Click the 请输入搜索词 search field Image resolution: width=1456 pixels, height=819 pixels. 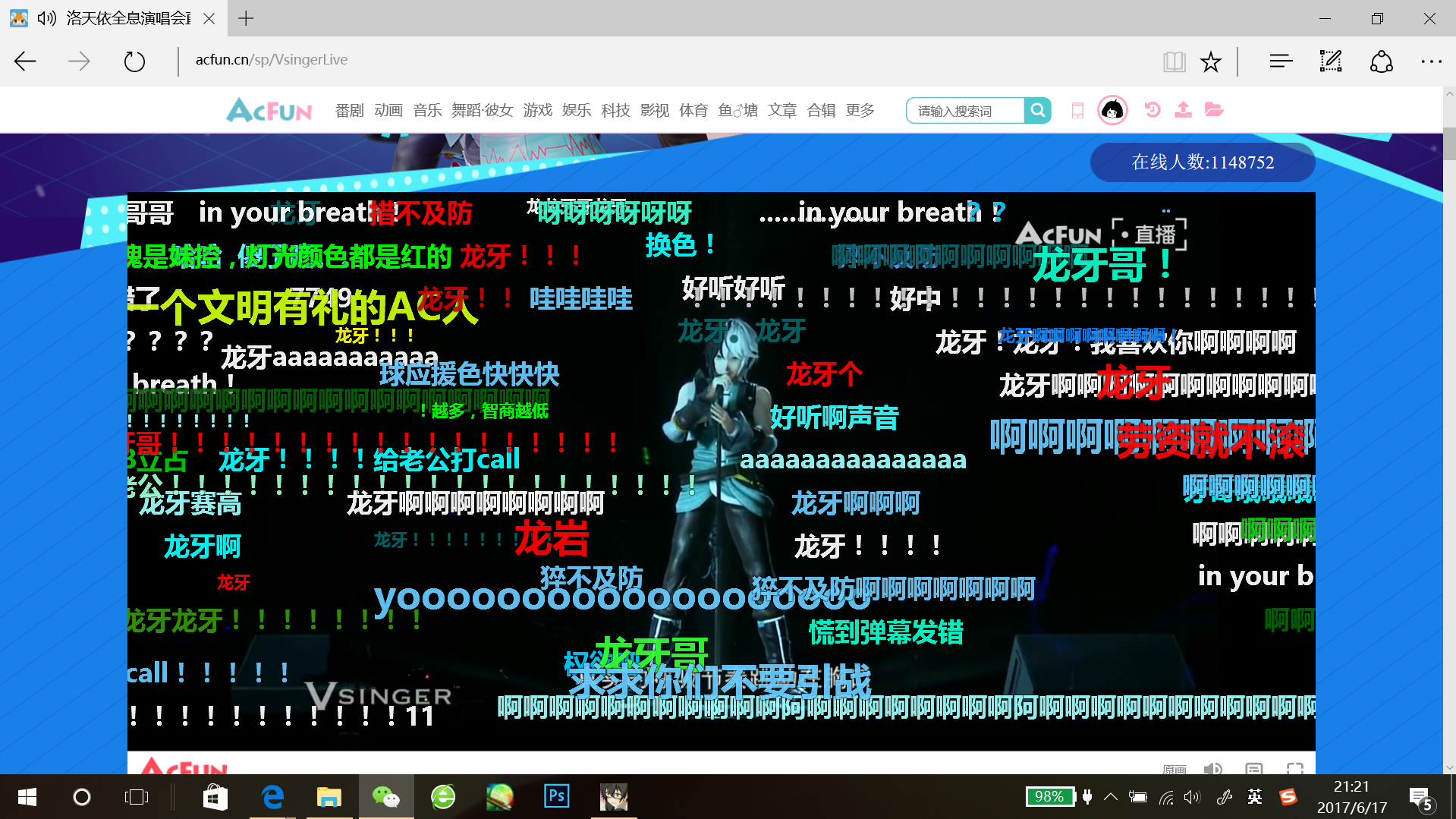965,111
